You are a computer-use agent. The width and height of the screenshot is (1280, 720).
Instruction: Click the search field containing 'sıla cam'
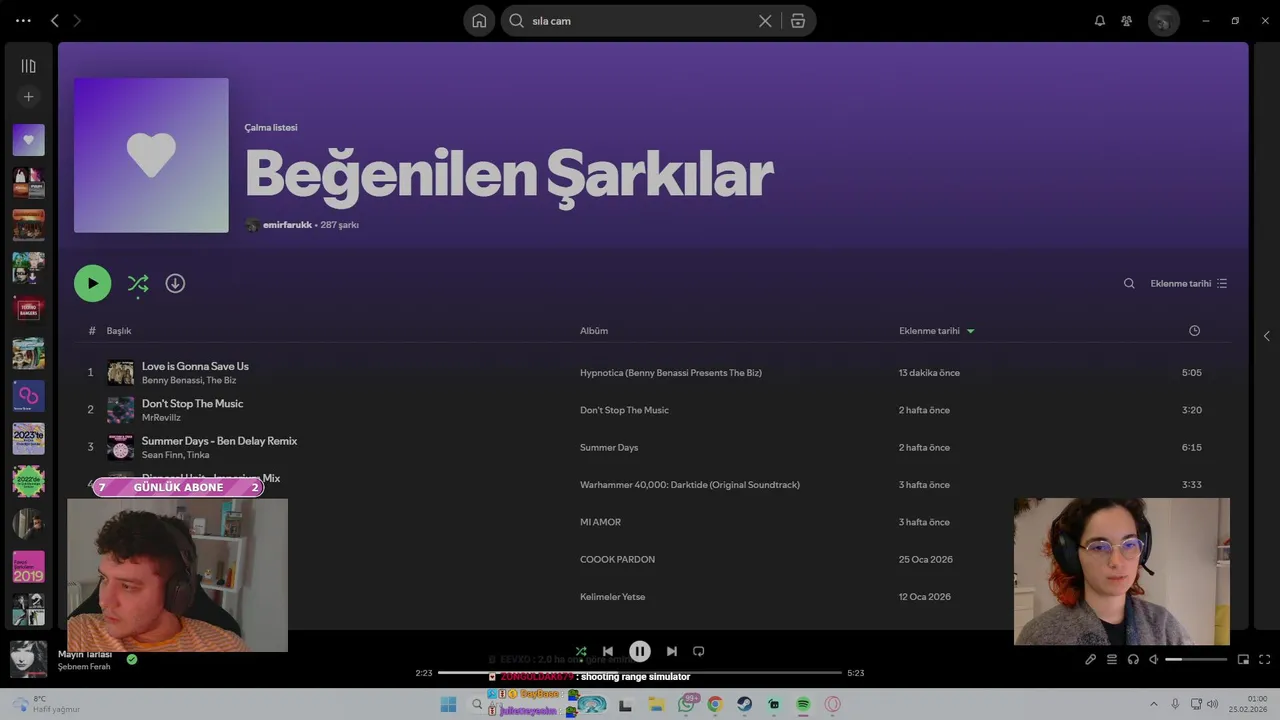coord(640,21)
